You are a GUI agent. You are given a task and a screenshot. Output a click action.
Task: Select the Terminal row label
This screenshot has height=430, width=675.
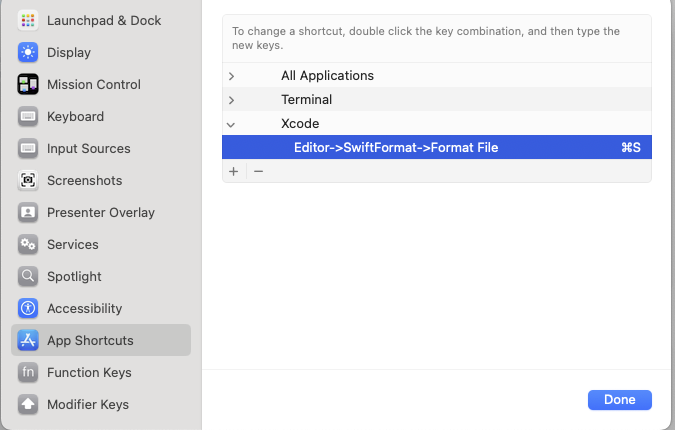click(307, 99)
